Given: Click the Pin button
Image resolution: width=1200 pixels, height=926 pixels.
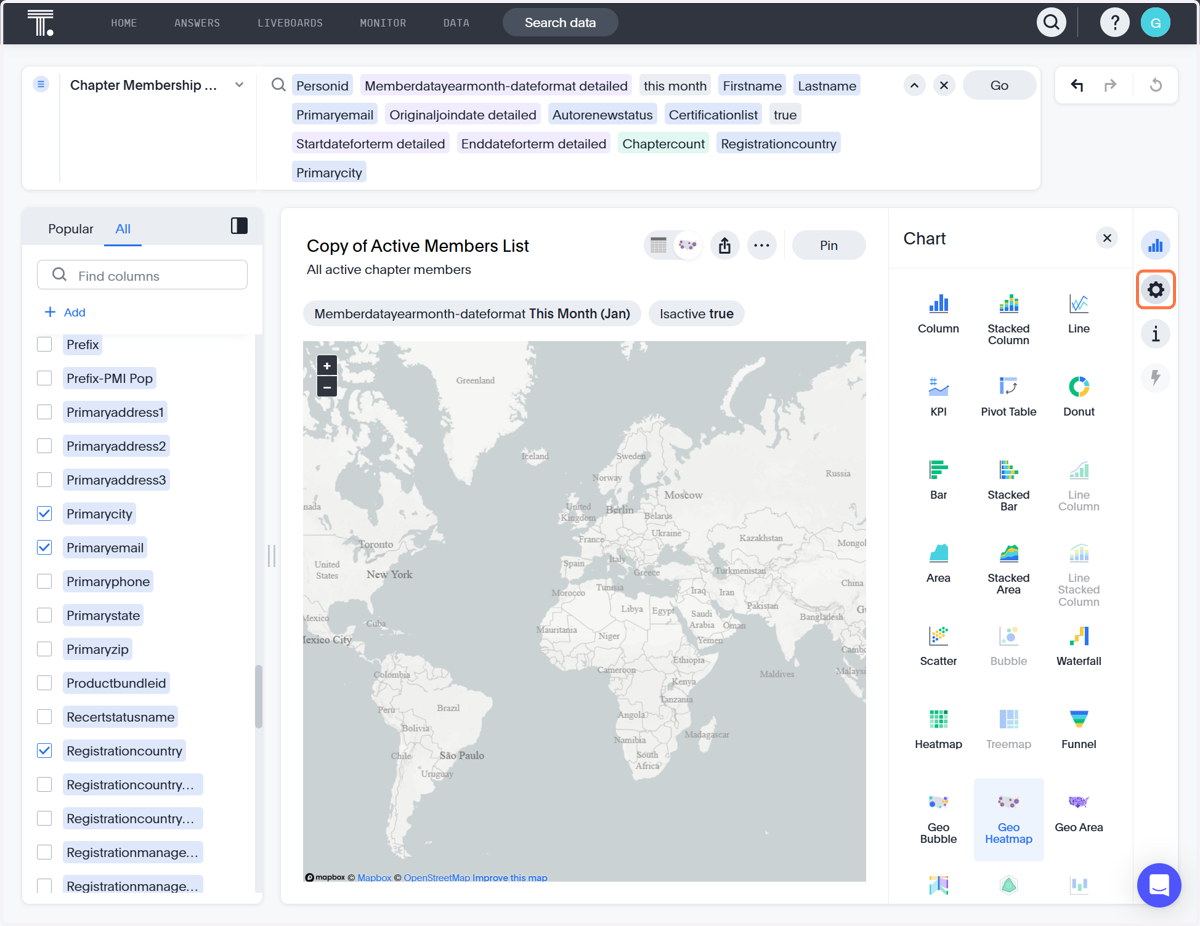Looking at the screenshot, I should click(x=829, y=245).
